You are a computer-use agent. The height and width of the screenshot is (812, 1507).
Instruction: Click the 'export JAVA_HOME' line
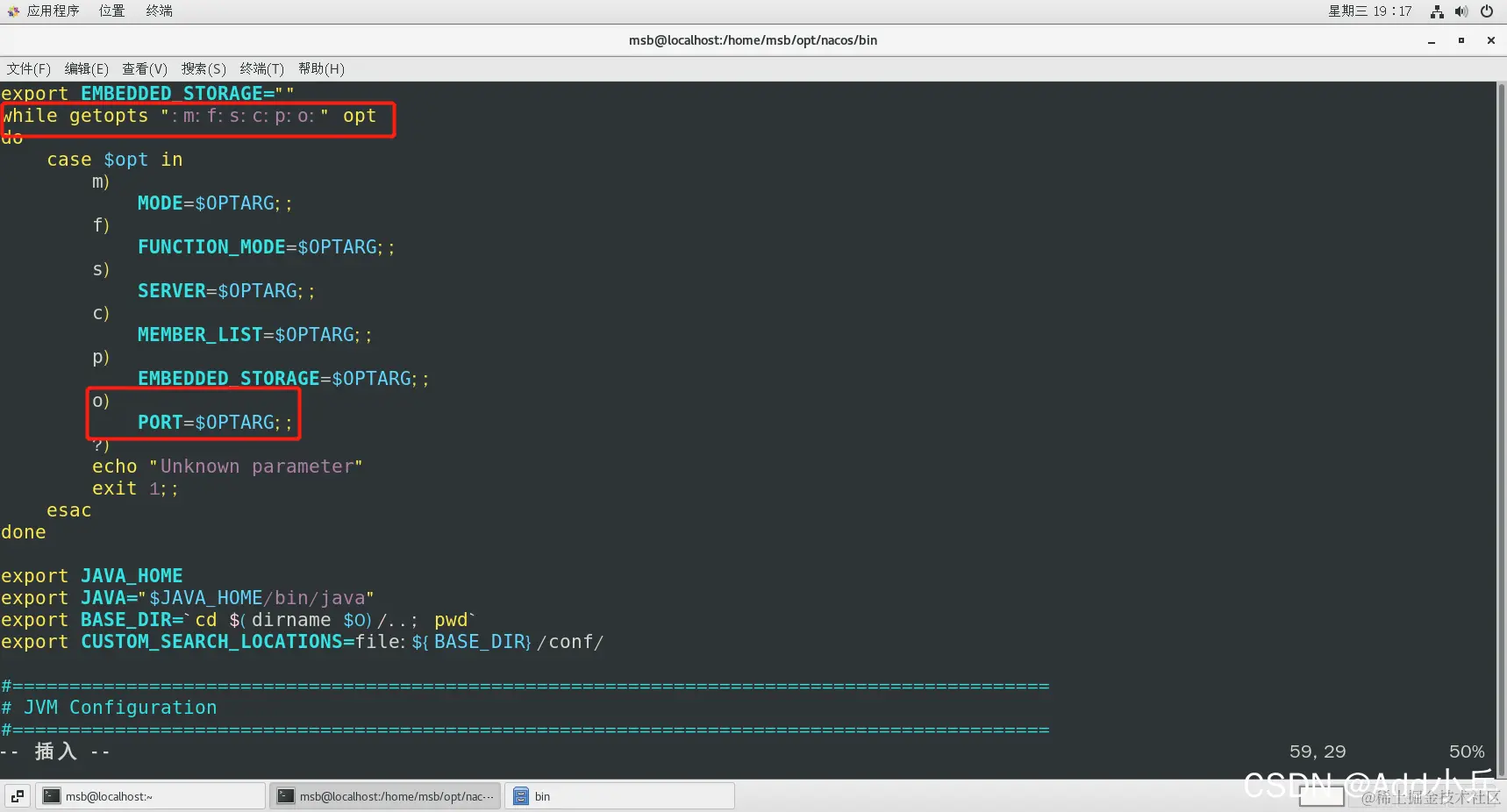92,576
